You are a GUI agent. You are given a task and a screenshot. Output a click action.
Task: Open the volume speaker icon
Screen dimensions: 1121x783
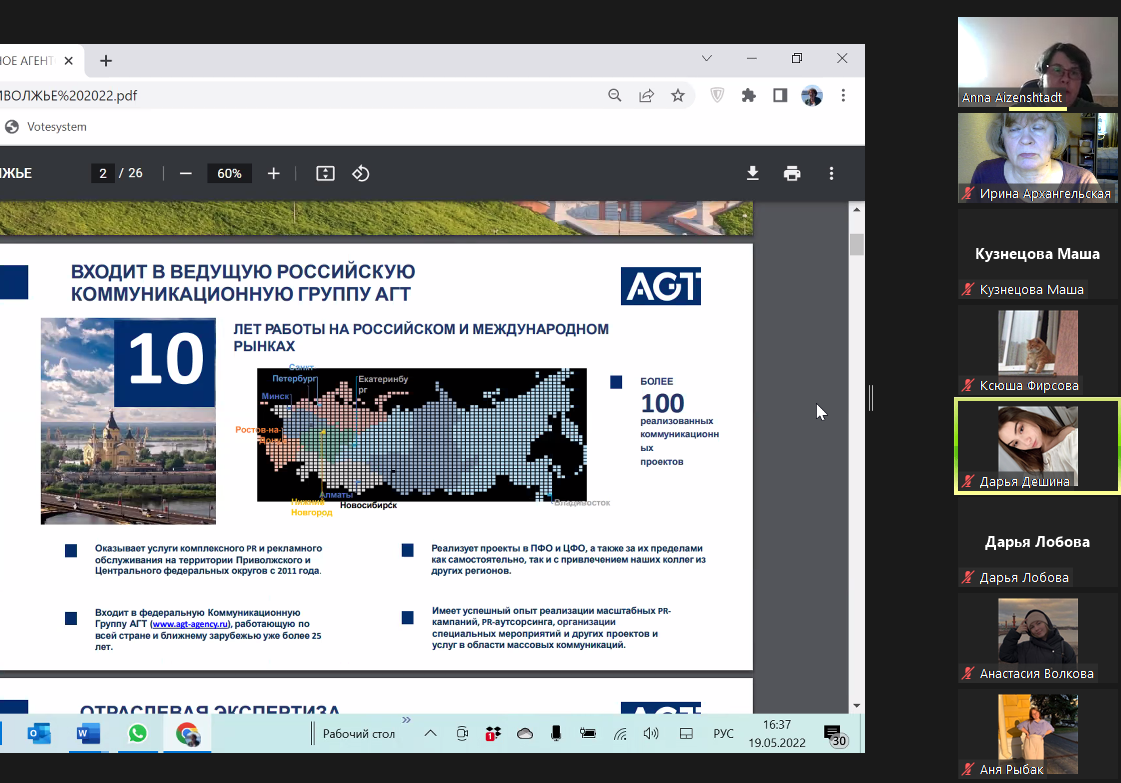(651, 734)
